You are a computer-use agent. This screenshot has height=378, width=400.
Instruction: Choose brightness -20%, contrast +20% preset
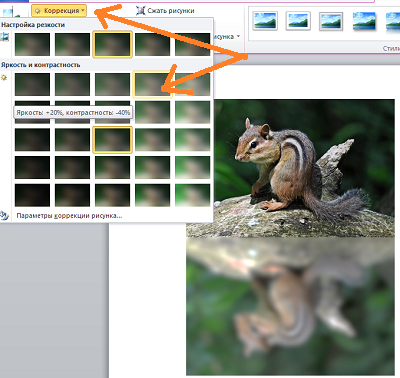[x=72, y=167]
